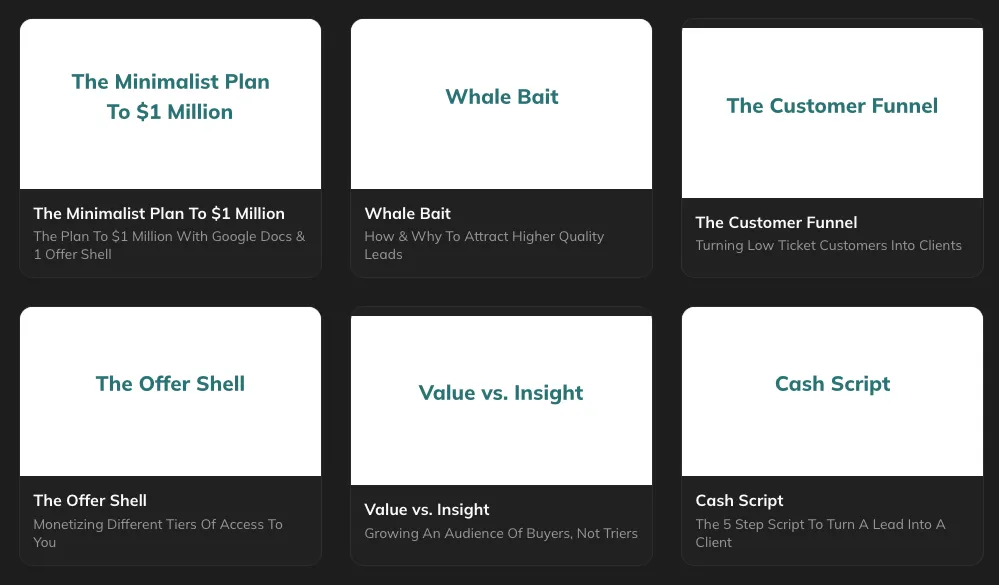Select 'Monetizing Different Tiers Of Access' description
This screenshot has width=999, height=585.
pos(158,533)
